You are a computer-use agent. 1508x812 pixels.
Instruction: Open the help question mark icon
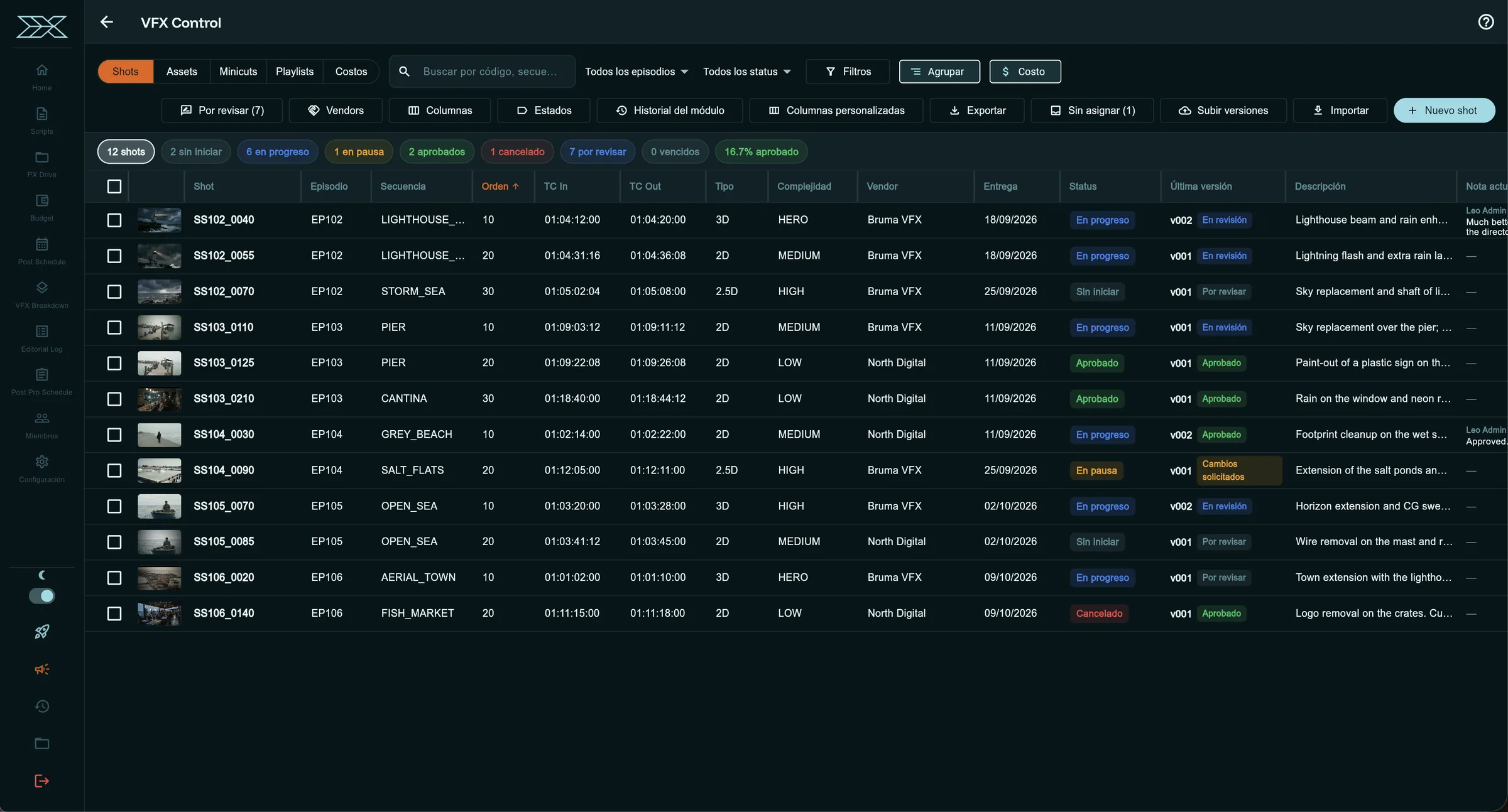(x=1485, y=22)
